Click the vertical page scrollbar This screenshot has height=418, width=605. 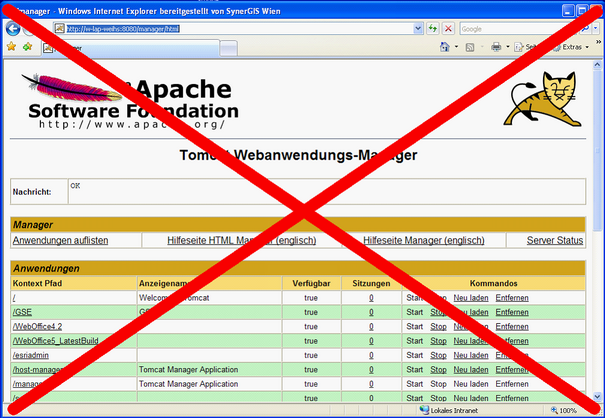click(598, 200)
